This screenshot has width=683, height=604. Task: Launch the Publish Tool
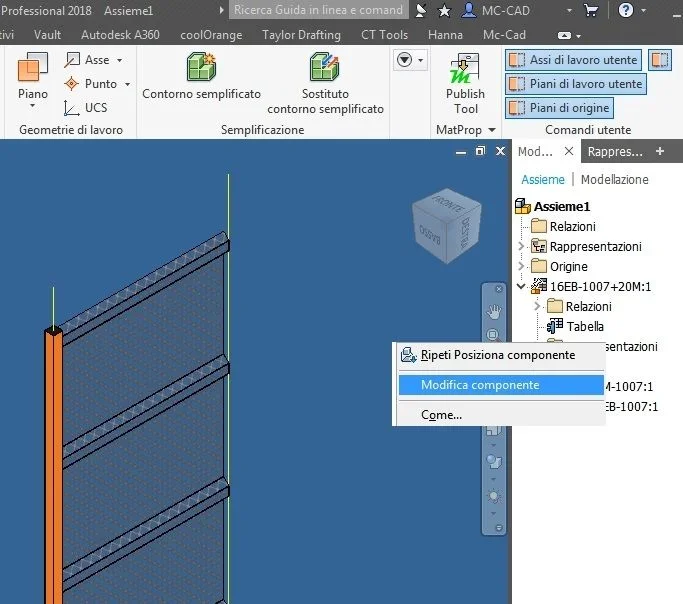tap(465, 83)
